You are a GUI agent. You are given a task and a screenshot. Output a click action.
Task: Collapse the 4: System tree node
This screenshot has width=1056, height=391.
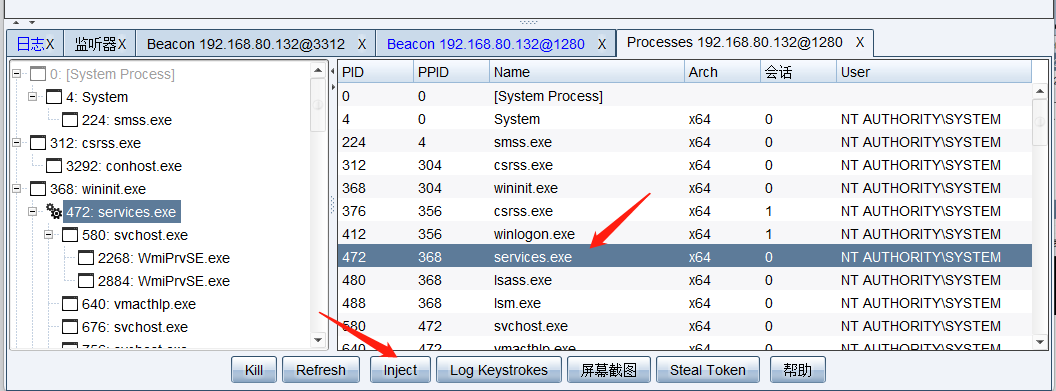coord(33,97)
